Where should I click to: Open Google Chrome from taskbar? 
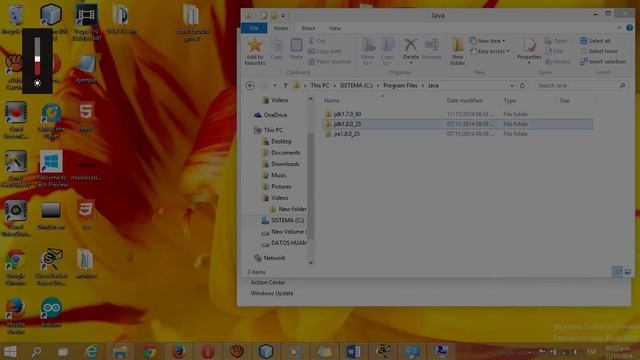[149, 351]
